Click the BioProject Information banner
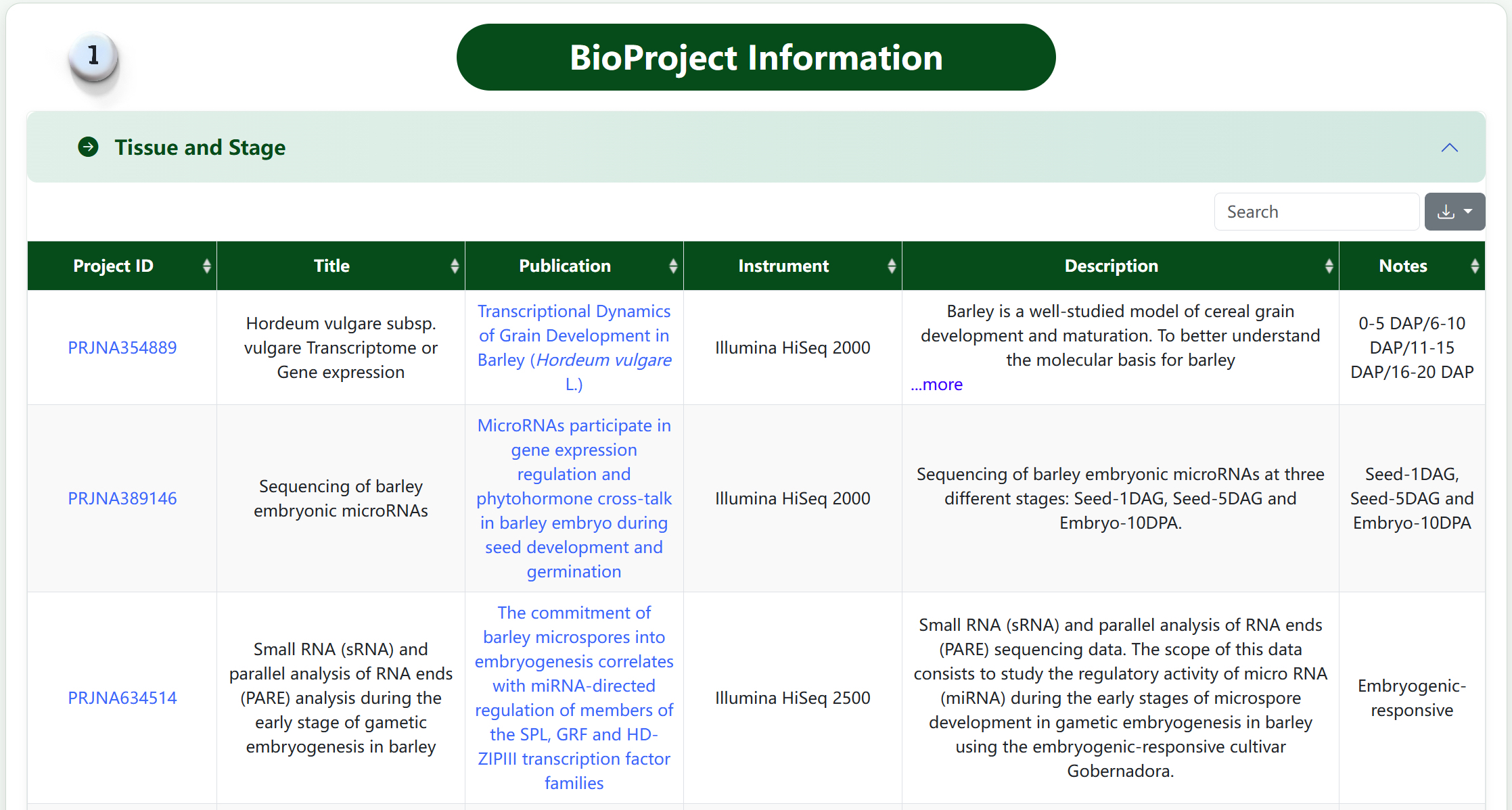Viewport: 1512px width, 810px height. [x=756, y=57]
